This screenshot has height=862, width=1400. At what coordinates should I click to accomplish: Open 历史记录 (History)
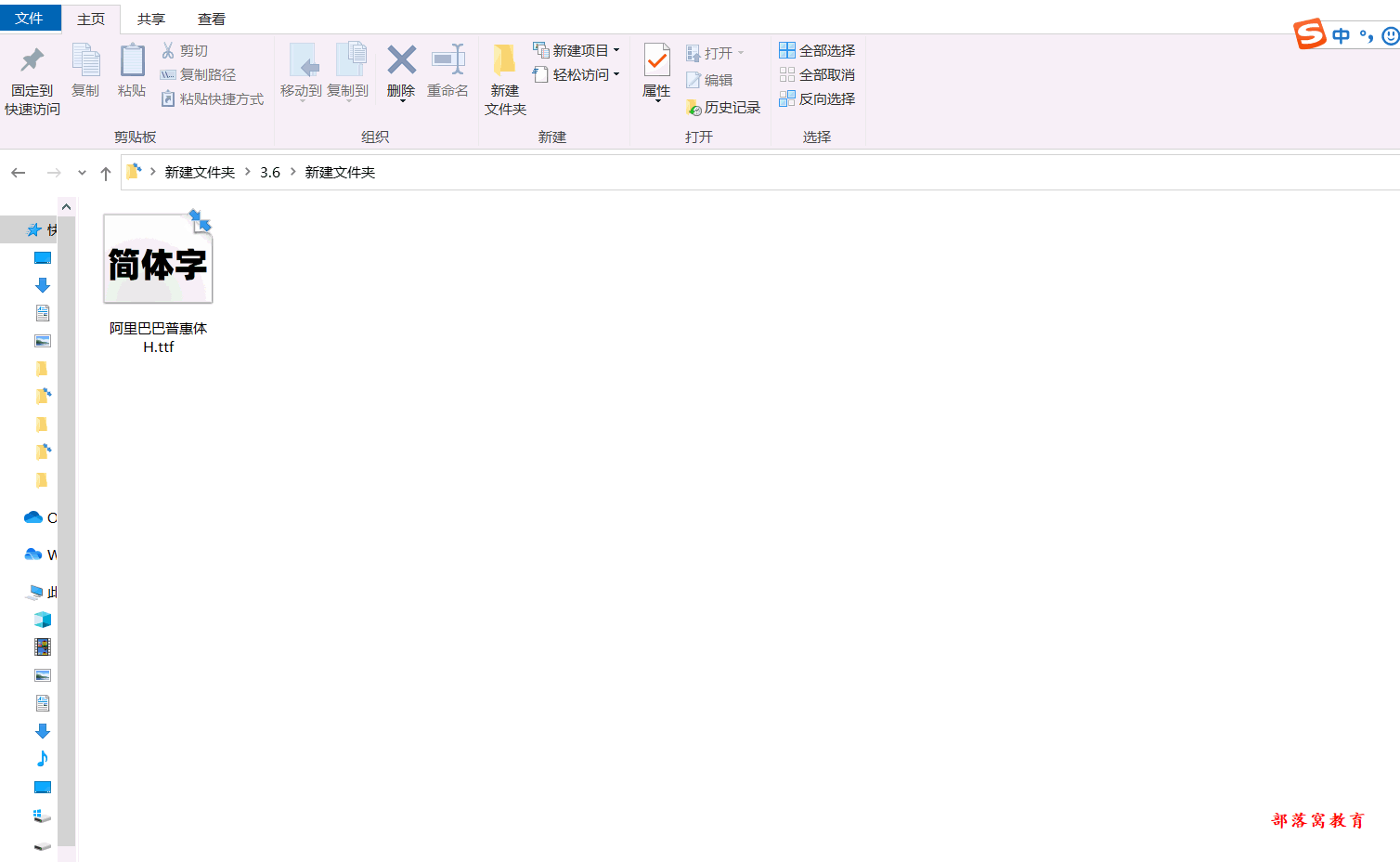point(723,107)
